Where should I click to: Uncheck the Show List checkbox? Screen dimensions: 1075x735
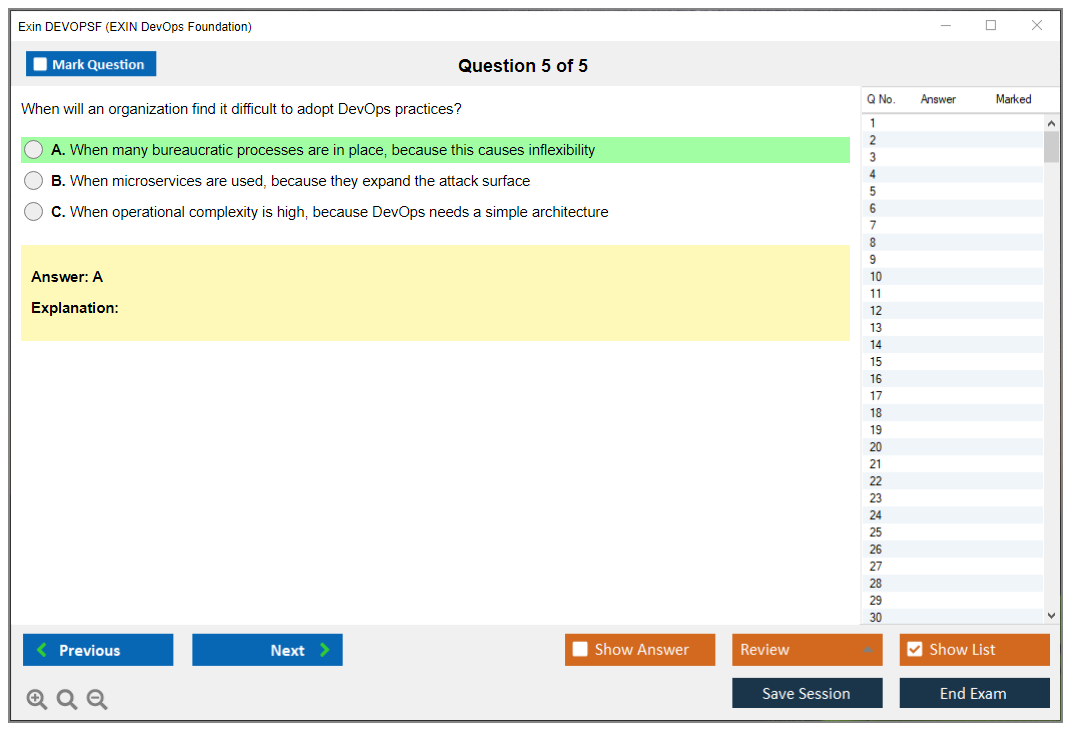(914, 650)
